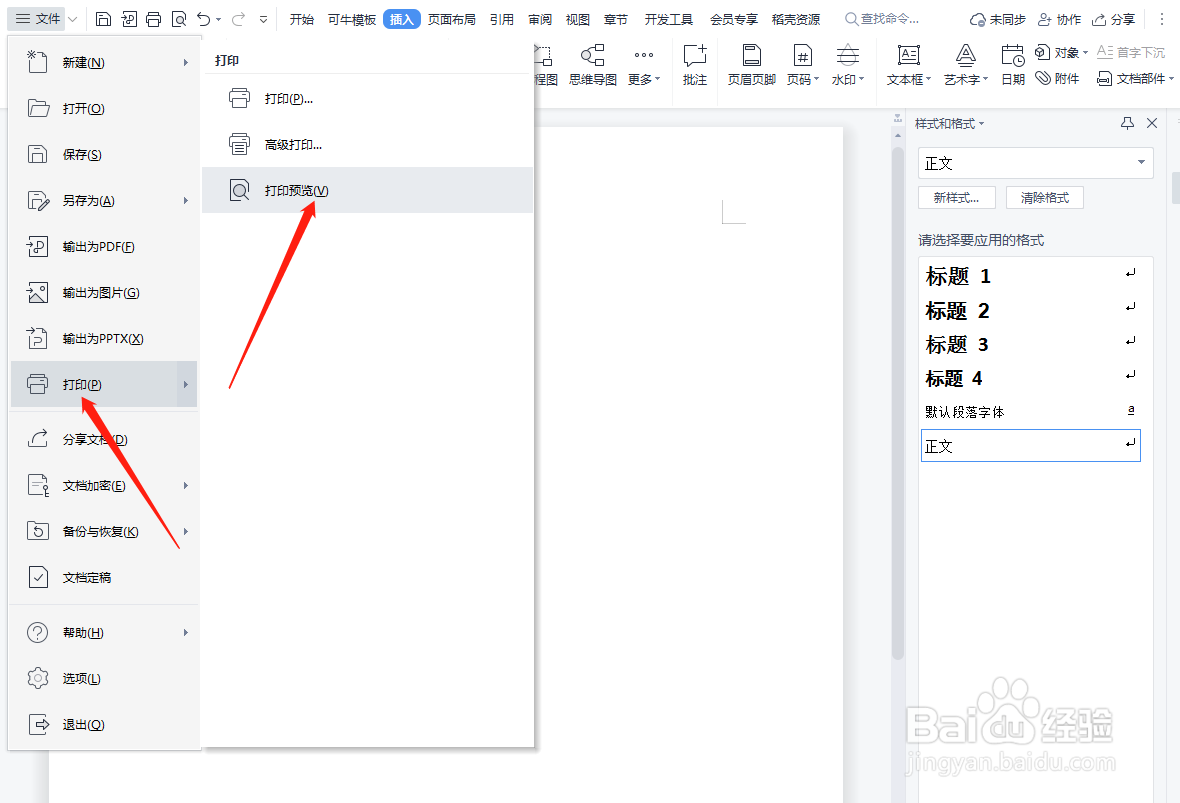The height and width of the screenshot is (803, 1180).
Task: Click the Save icon in quick toolbar
Action: click(x=104, y=19)
